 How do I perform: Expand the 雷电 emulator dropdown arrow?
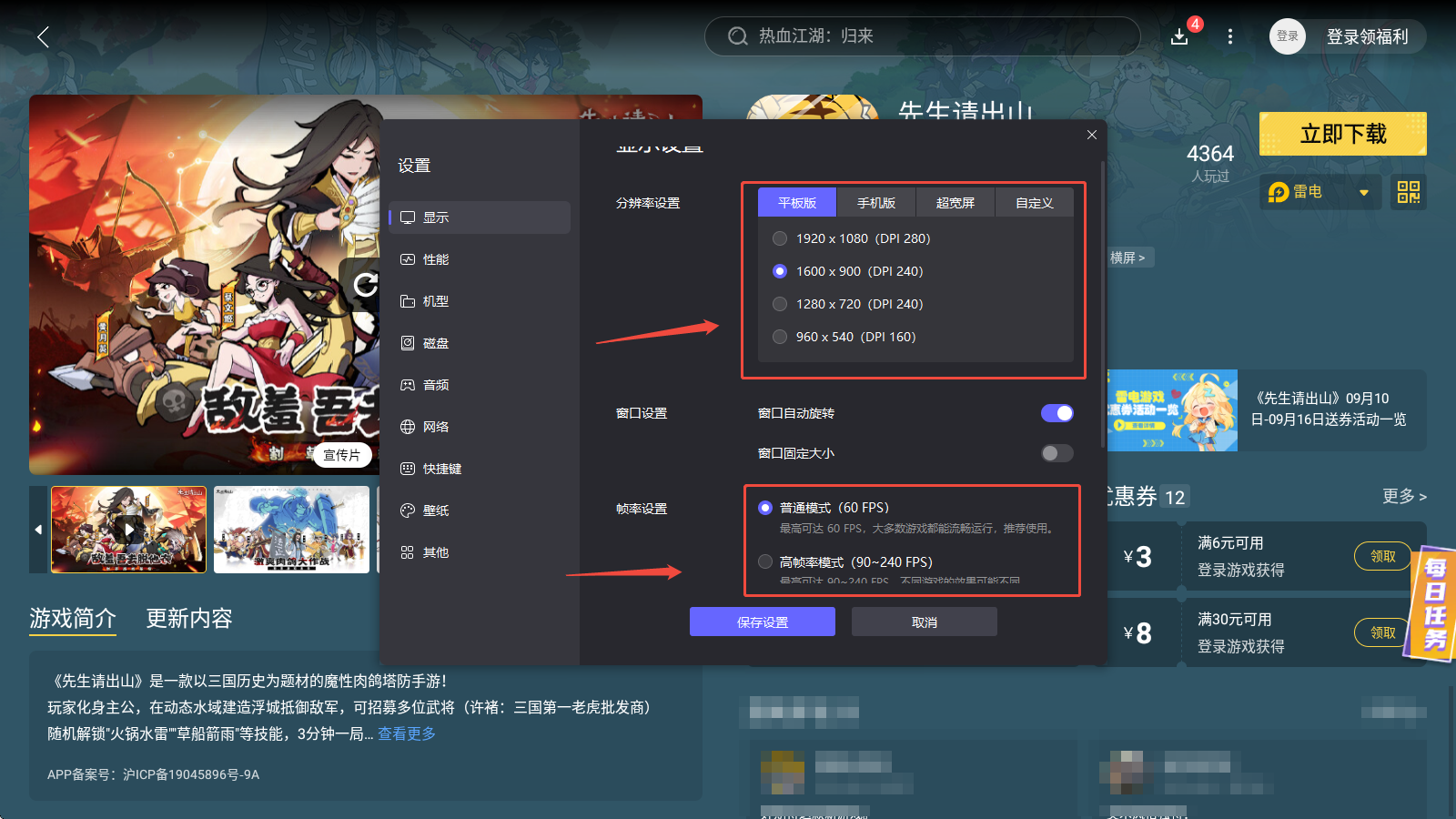click(x=1364, y=192)
